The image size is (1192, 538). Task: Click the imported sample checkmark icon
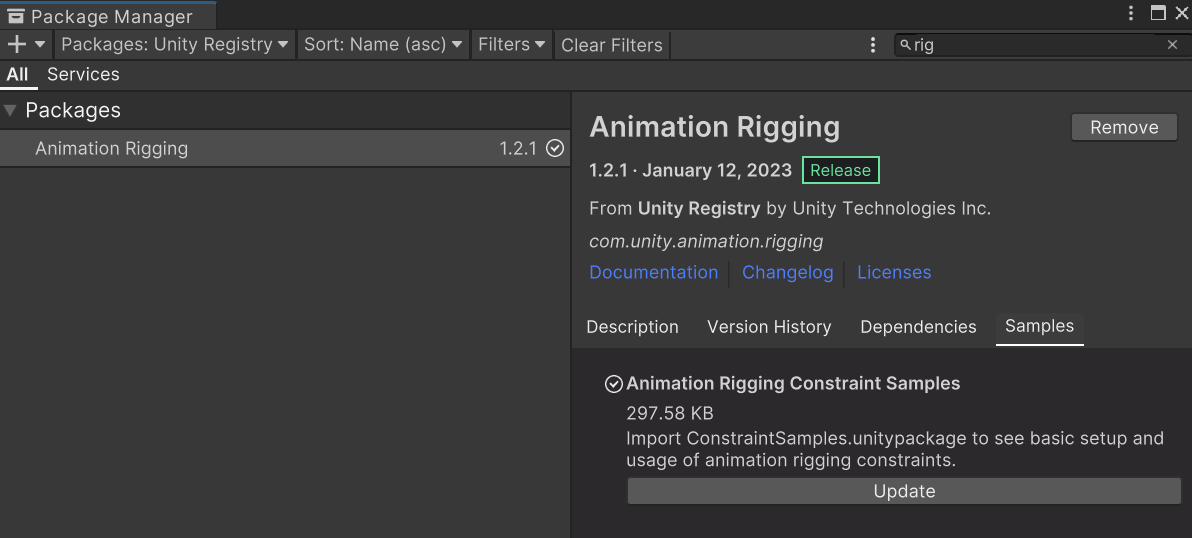click(x=614, y=384)
